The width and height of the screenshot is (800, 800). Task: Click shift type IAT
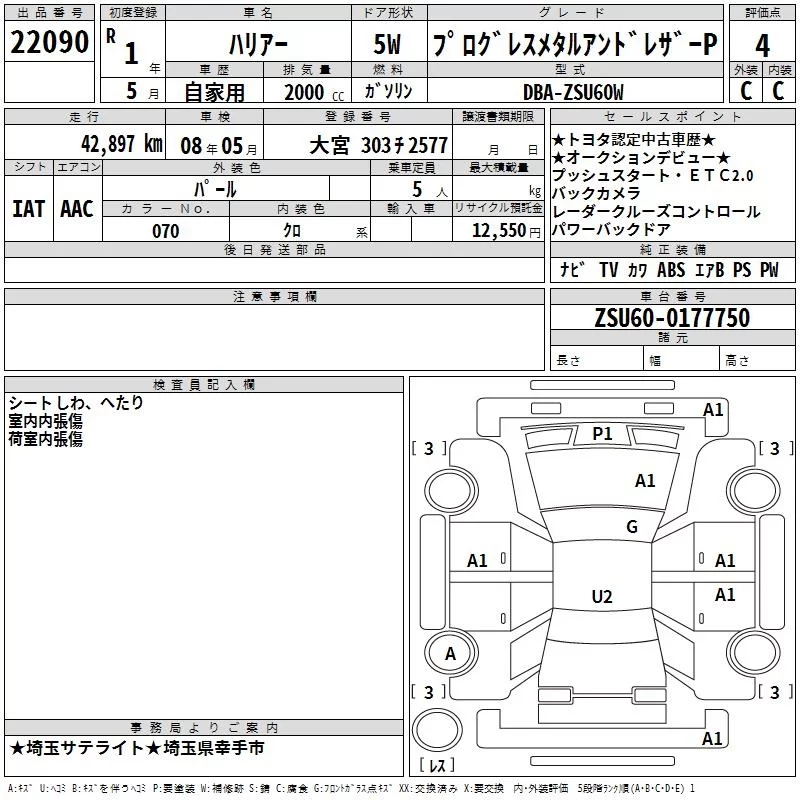tap(28, 209)
